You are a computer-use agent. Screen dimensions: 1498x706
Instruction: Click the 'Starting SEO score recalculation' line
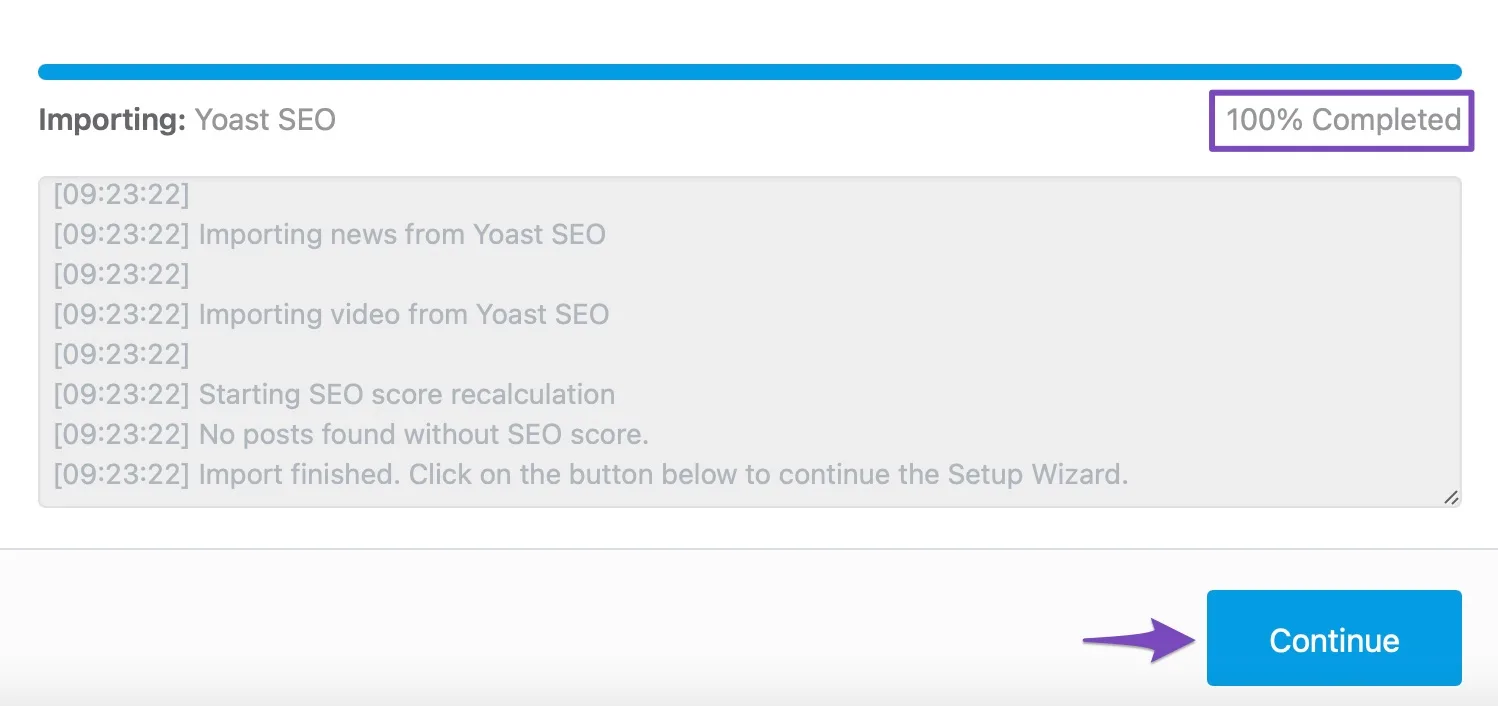tap(334, 394)
